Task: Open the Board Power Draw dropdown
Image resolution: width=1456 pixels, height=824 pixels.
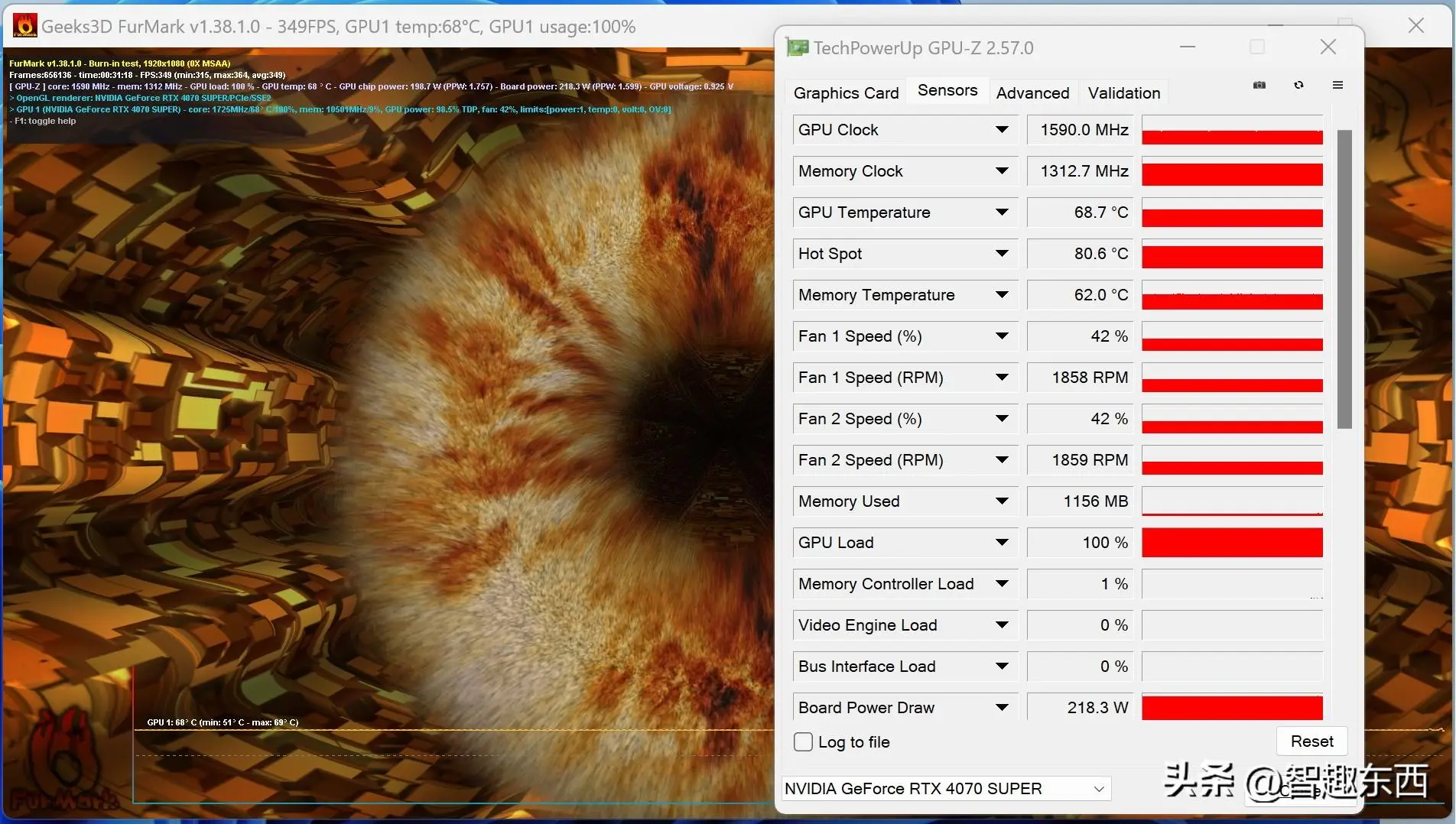Action: coord(1002,707)
